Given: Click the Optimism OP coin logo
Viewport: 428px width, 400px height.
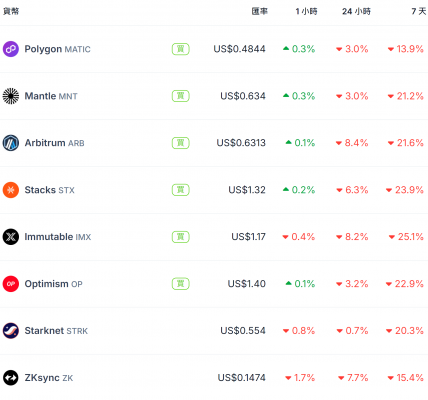Looking at the screenshot, I should coord(11,284).
